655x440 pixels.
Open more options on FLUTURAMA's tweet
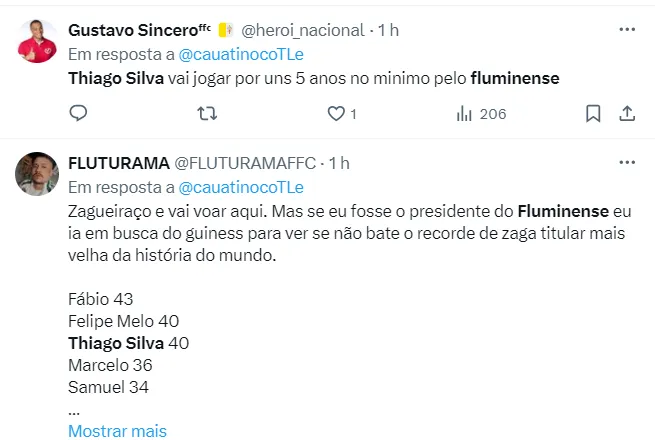627,163
